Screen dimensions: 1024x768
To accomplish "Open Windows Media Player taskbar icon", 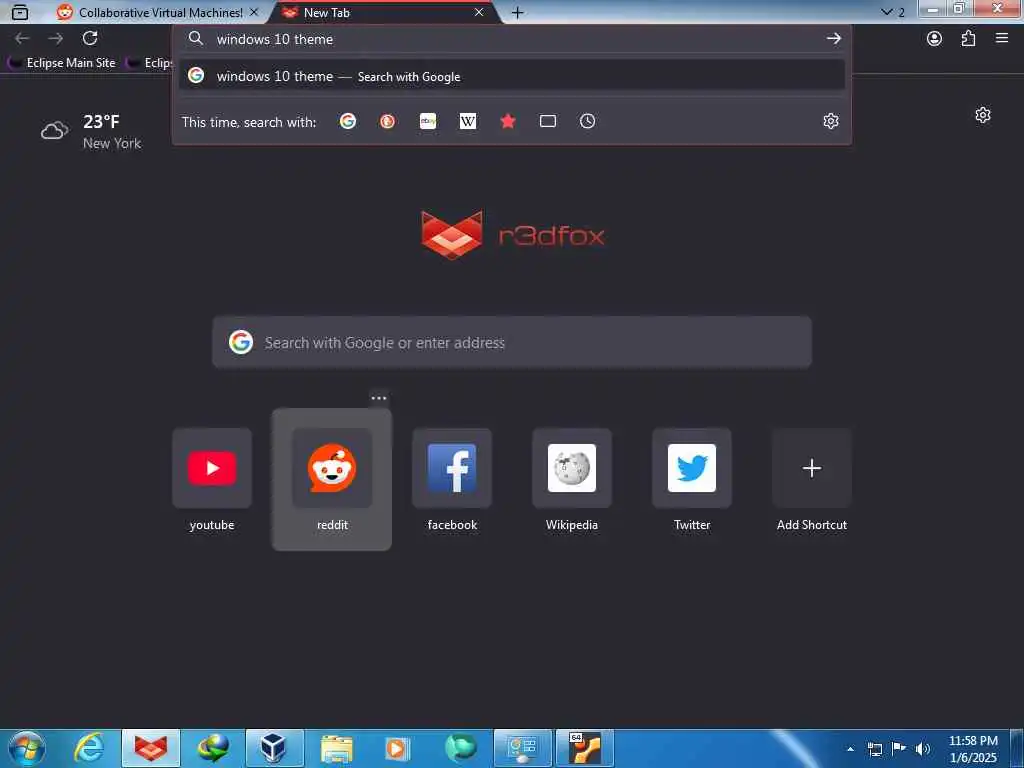I will click(398, 748).
